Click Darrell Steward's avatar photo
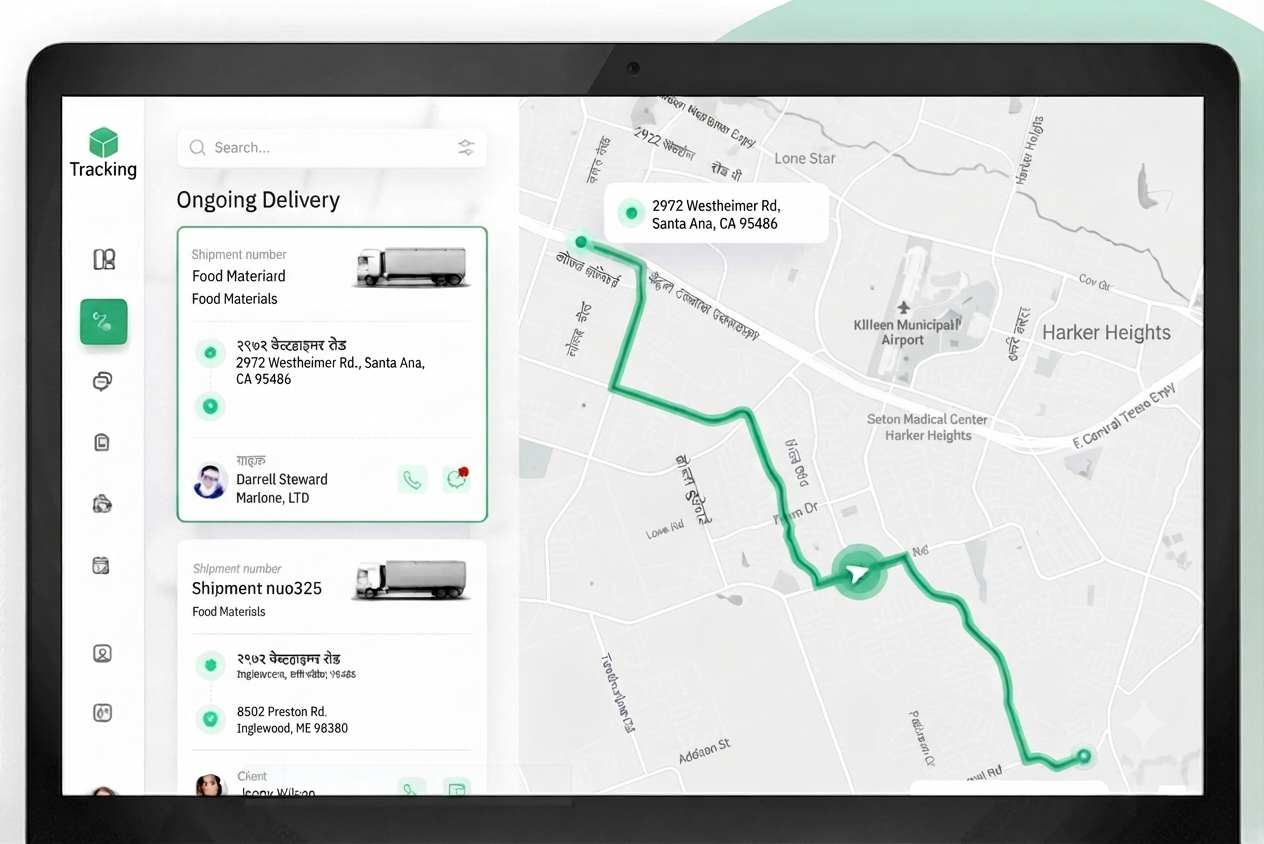This screenshot has height=844, width=1264. click(210, 481)
